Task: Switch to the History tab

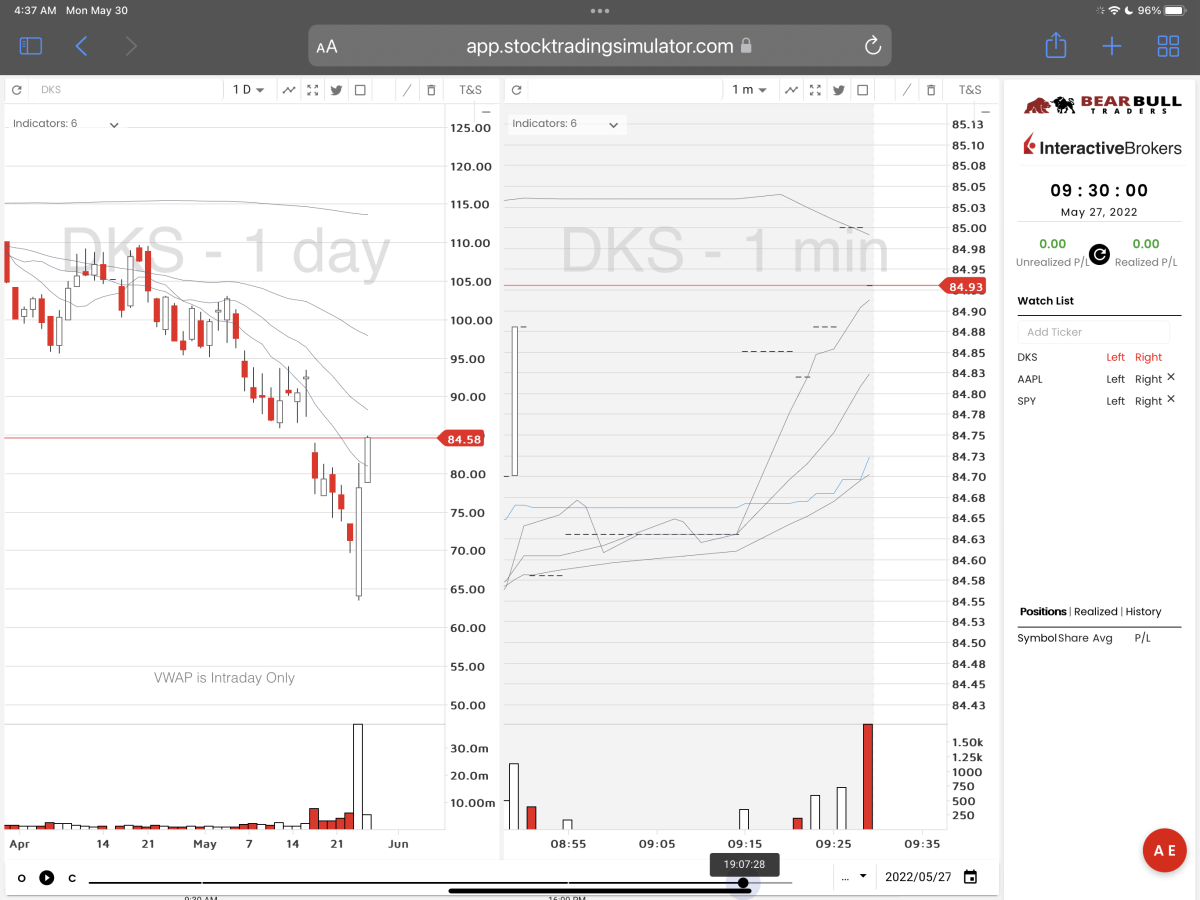Action: (x=1143, y=611)
